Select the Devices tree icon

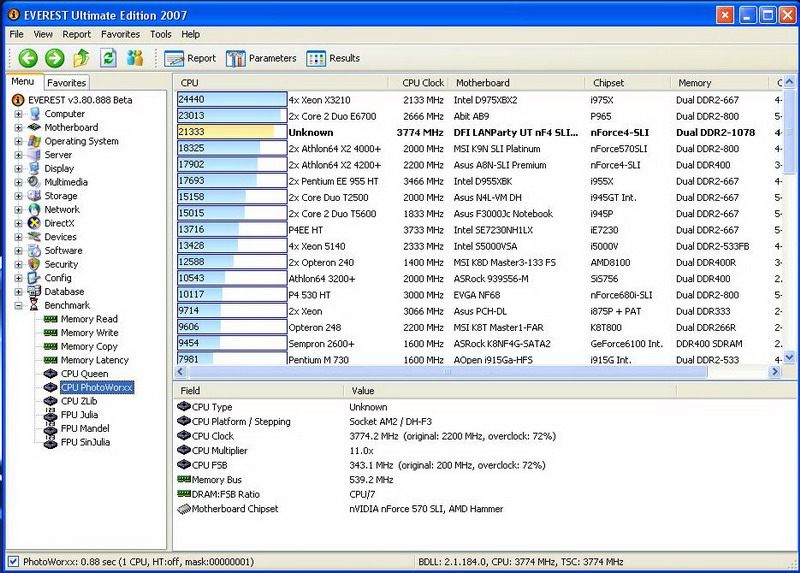tap(35, 237)
